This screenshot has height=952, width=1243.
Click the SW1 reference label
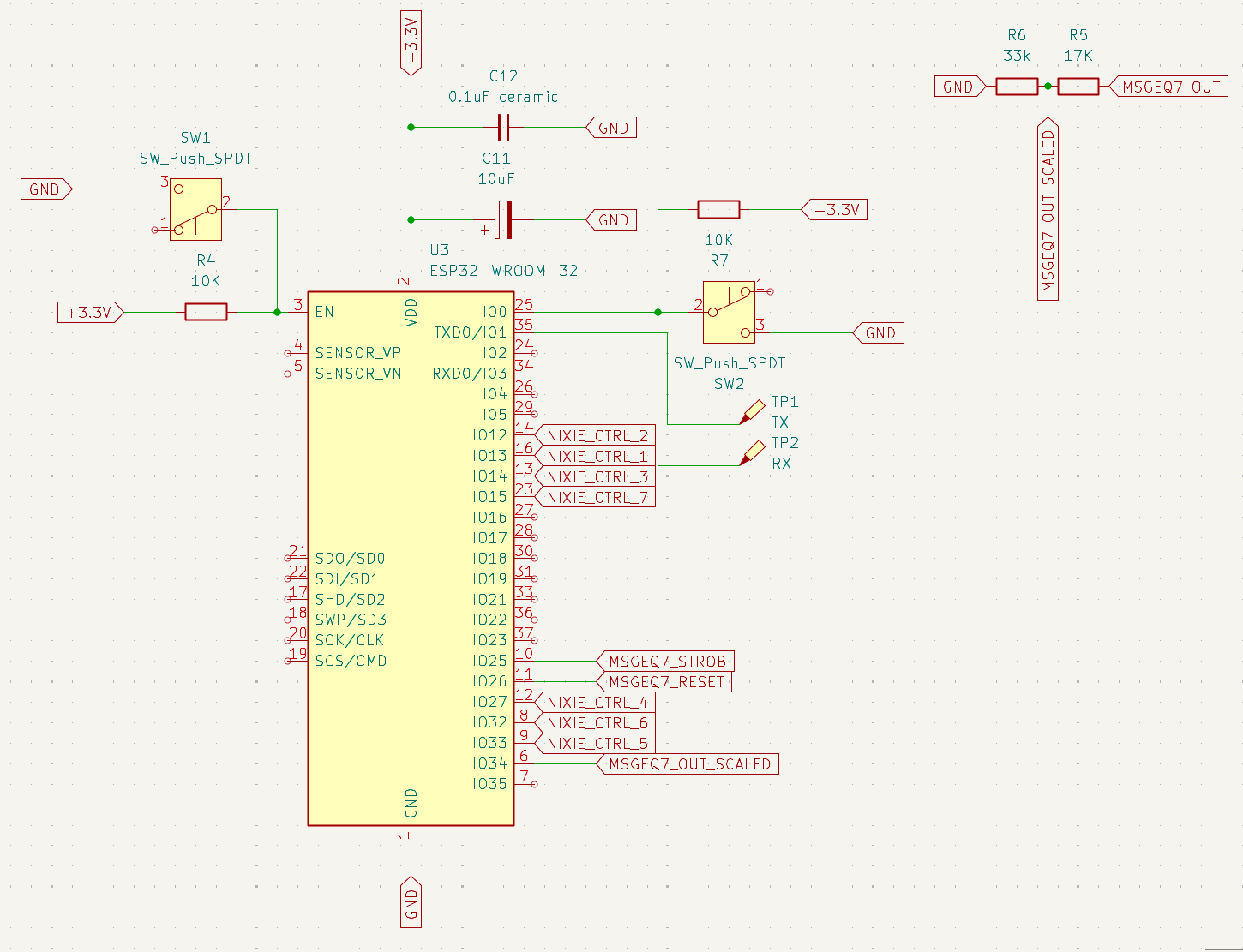195,138
